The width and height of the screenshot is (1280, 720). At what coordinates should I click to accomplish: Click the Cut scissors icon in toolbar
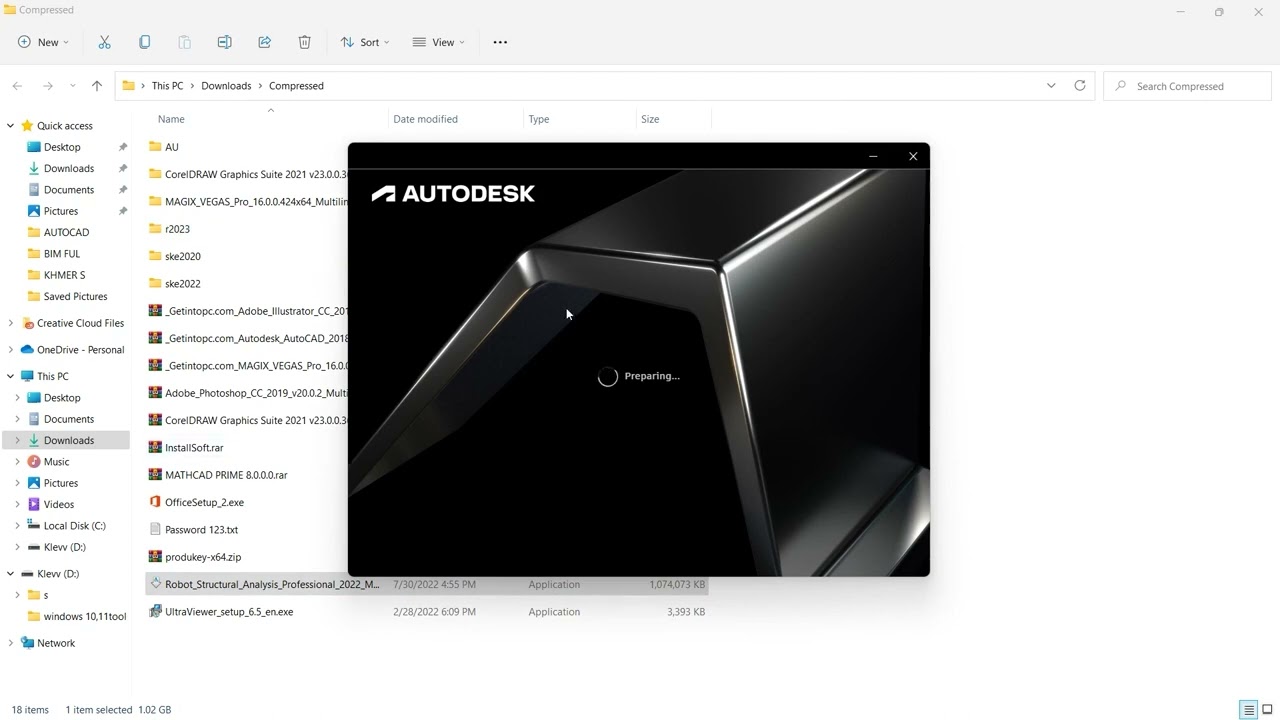tap(104, 42)
